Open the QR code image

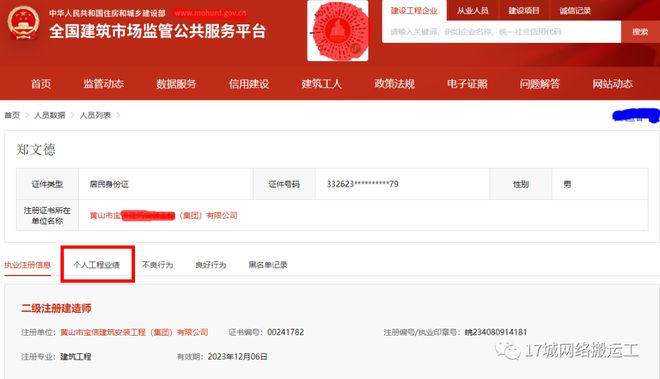click(x=338, y=31)
